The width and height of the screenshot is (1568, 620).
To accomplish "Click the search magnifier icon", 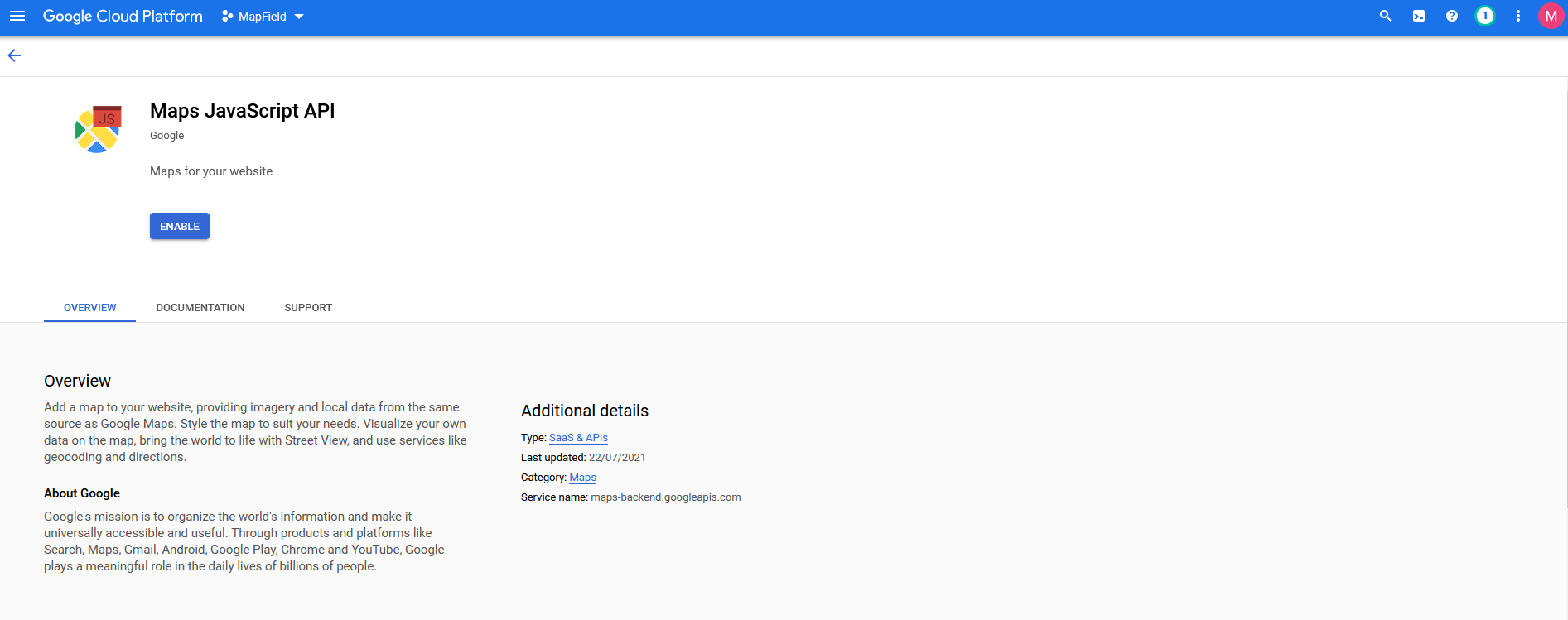I will pos(1385,16).
